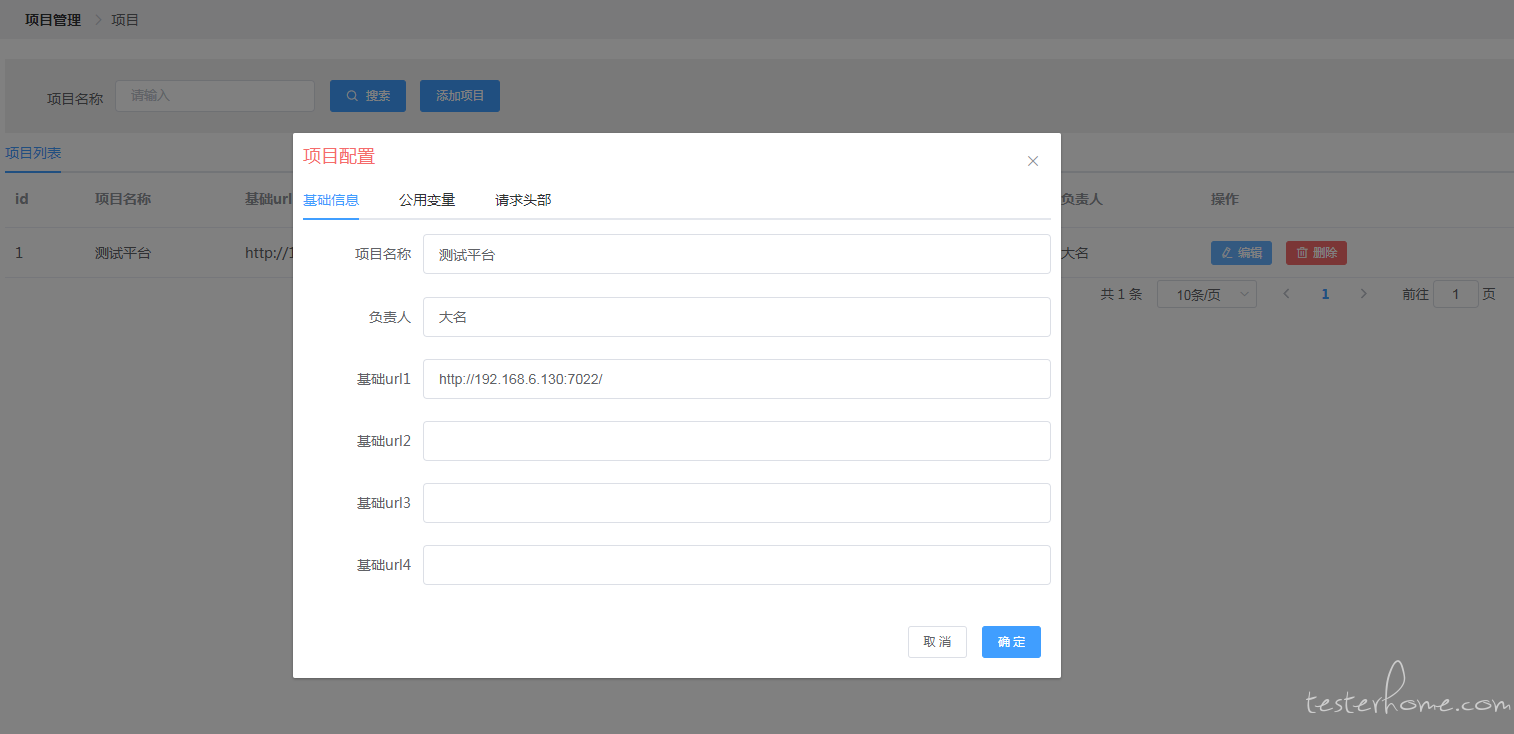The height and width of the screenshot is (734, 1514).
Task: Click the 操作 column header
Action: pos(1225,199)
